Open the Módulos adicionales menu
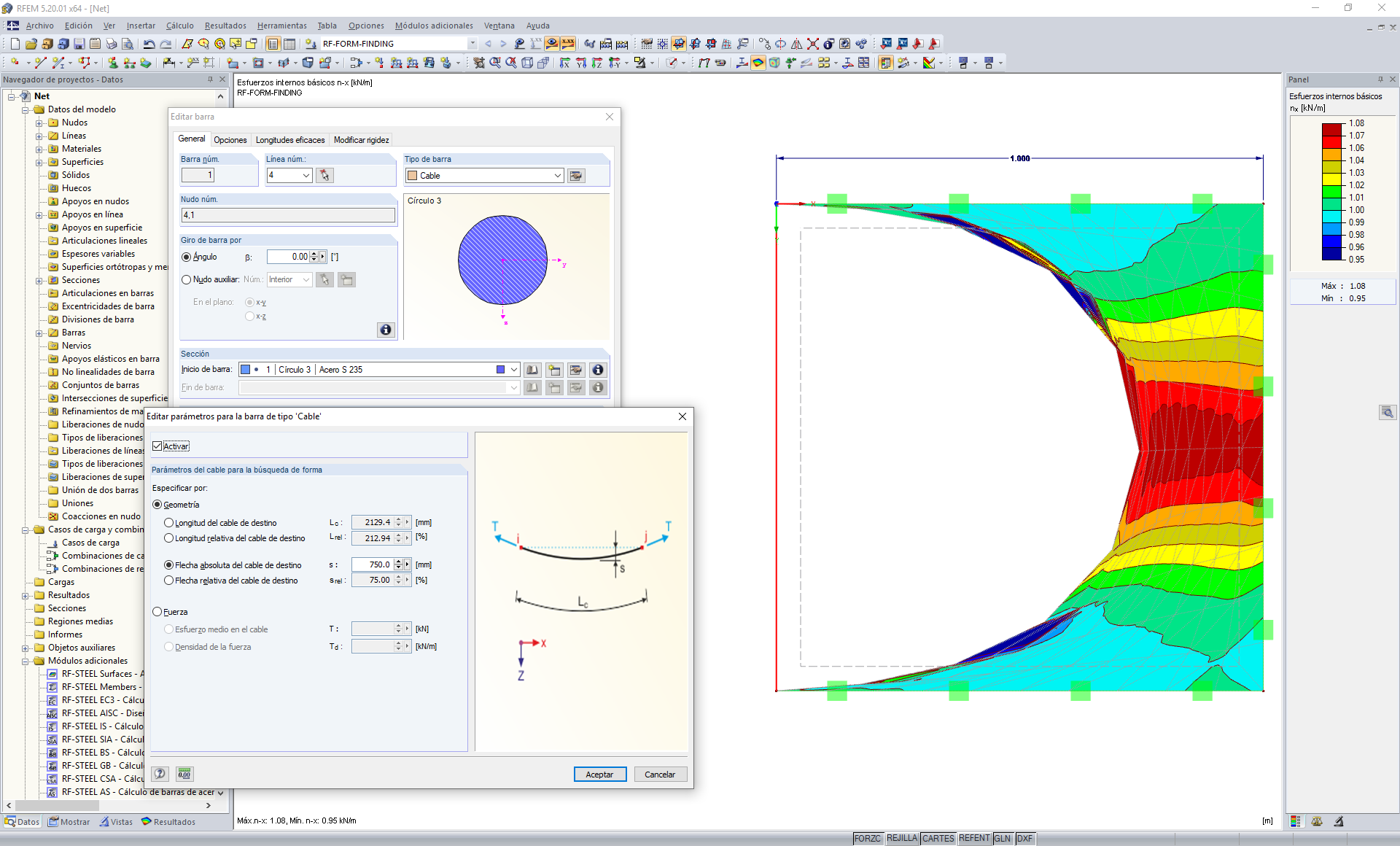The height and width of the screenshot is (846, 1400). coord(434,26)
